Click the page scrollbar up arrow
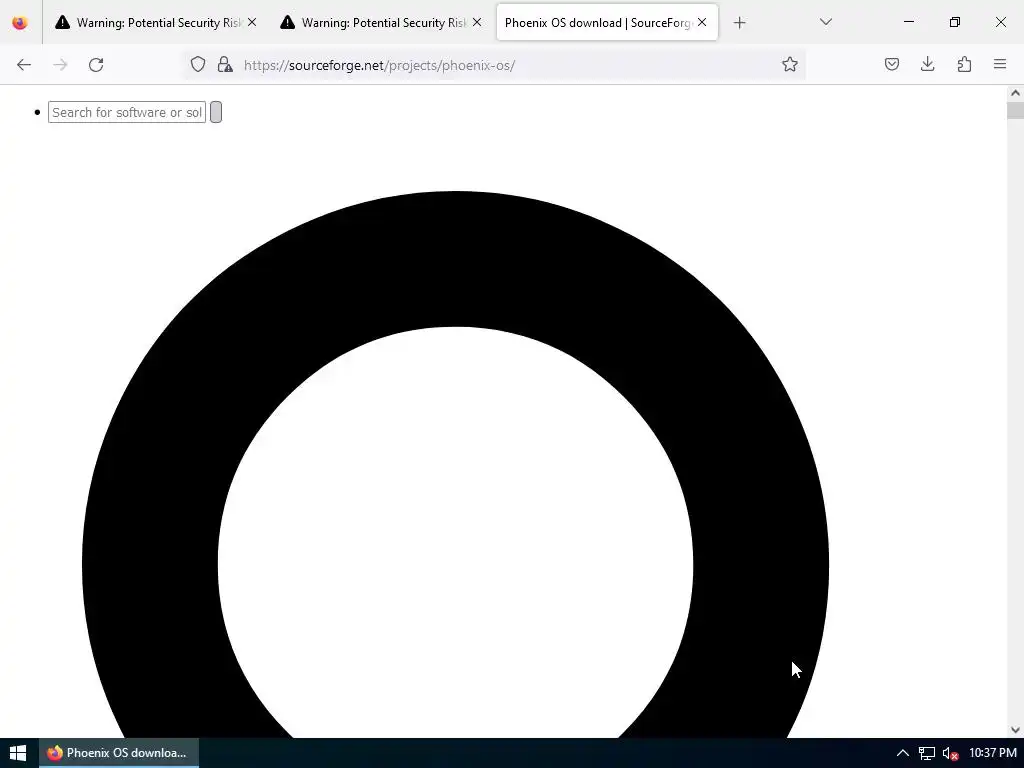This screenshot has height=768, width=1024. 1016,93
